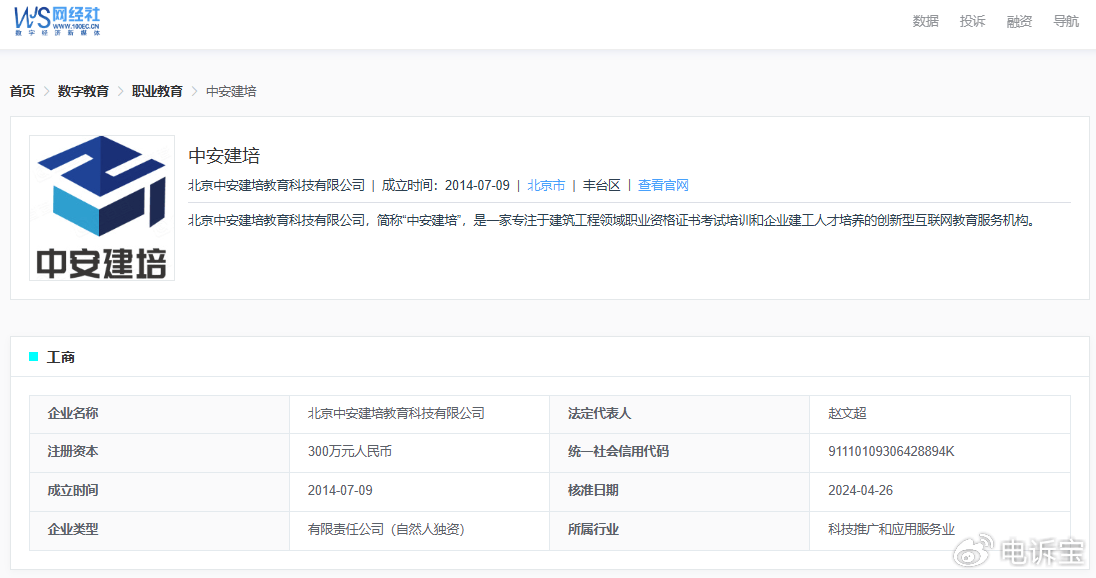The height and width of the screenshot is (578, 1096).
Task: Open the 查看官网 official site link
Action: (x=663, y=185)
